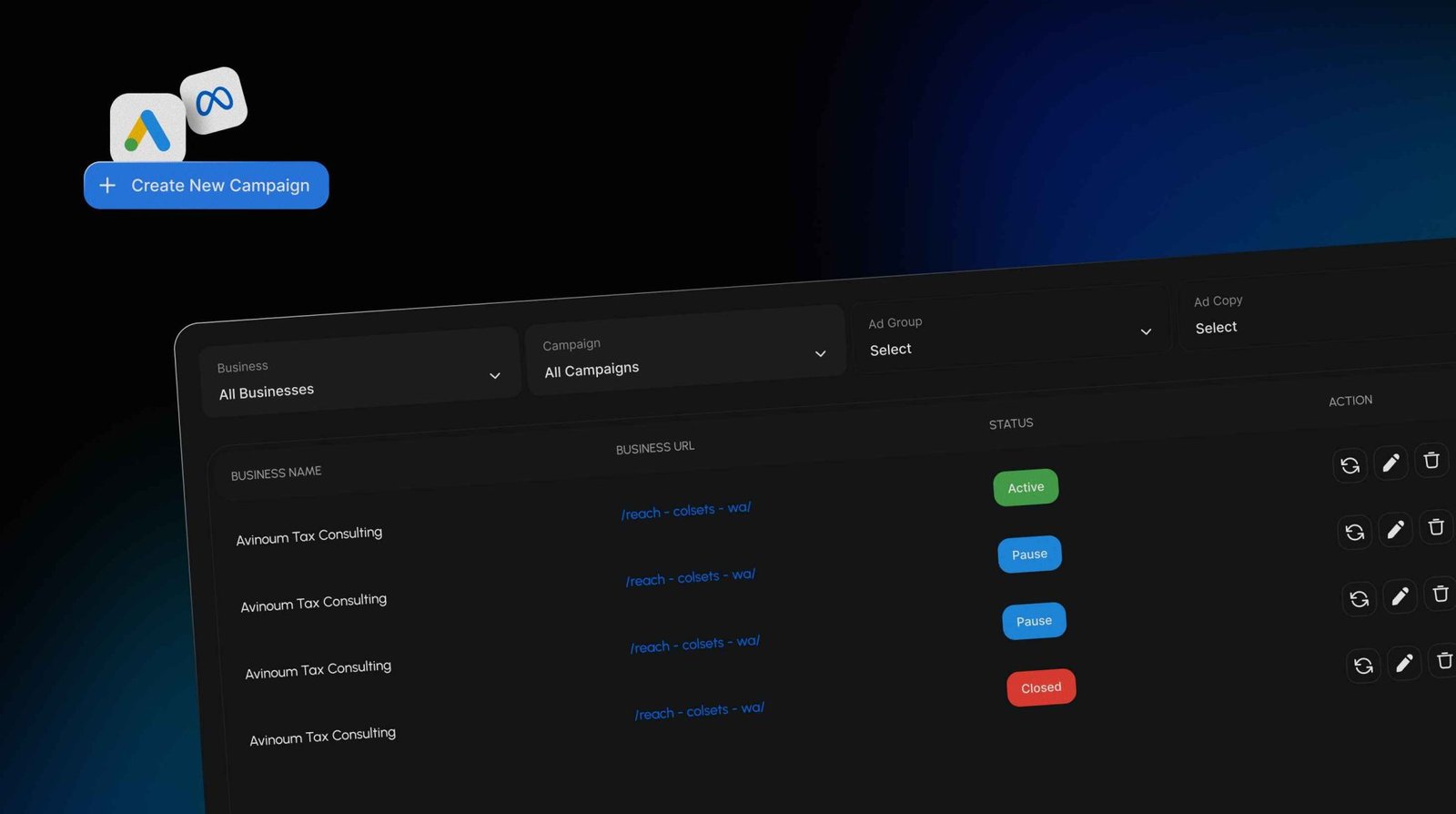Expand the Campaign dropdown showing All Campaigns
Screen dimensions: 1456x814
coord(684,357)
